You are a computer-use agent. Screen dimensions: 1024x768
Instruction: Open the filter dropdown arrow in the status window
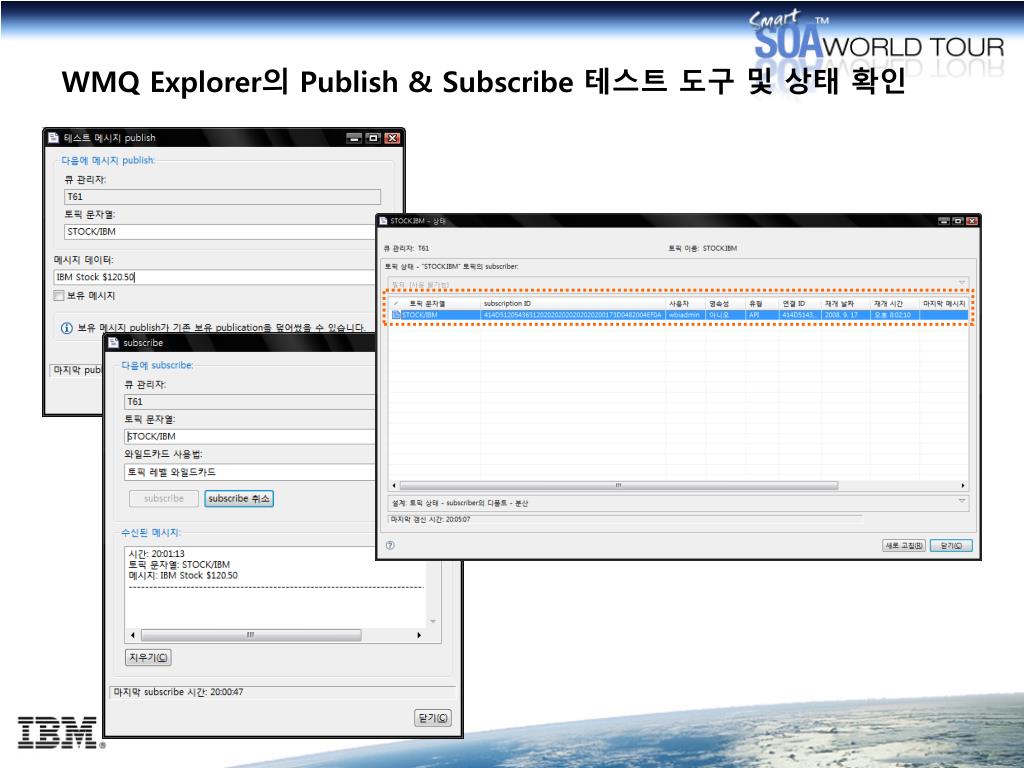(961, 283)
